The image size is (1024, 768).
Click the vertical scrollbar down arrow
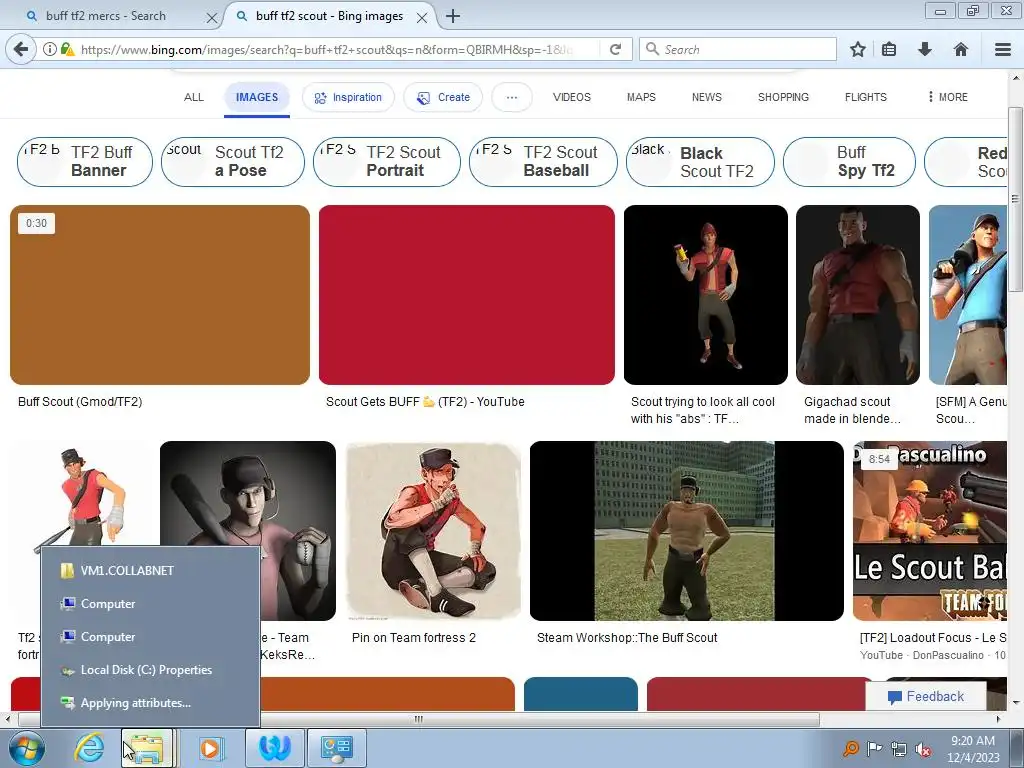pyautogui.click(x=1015, y=703)
